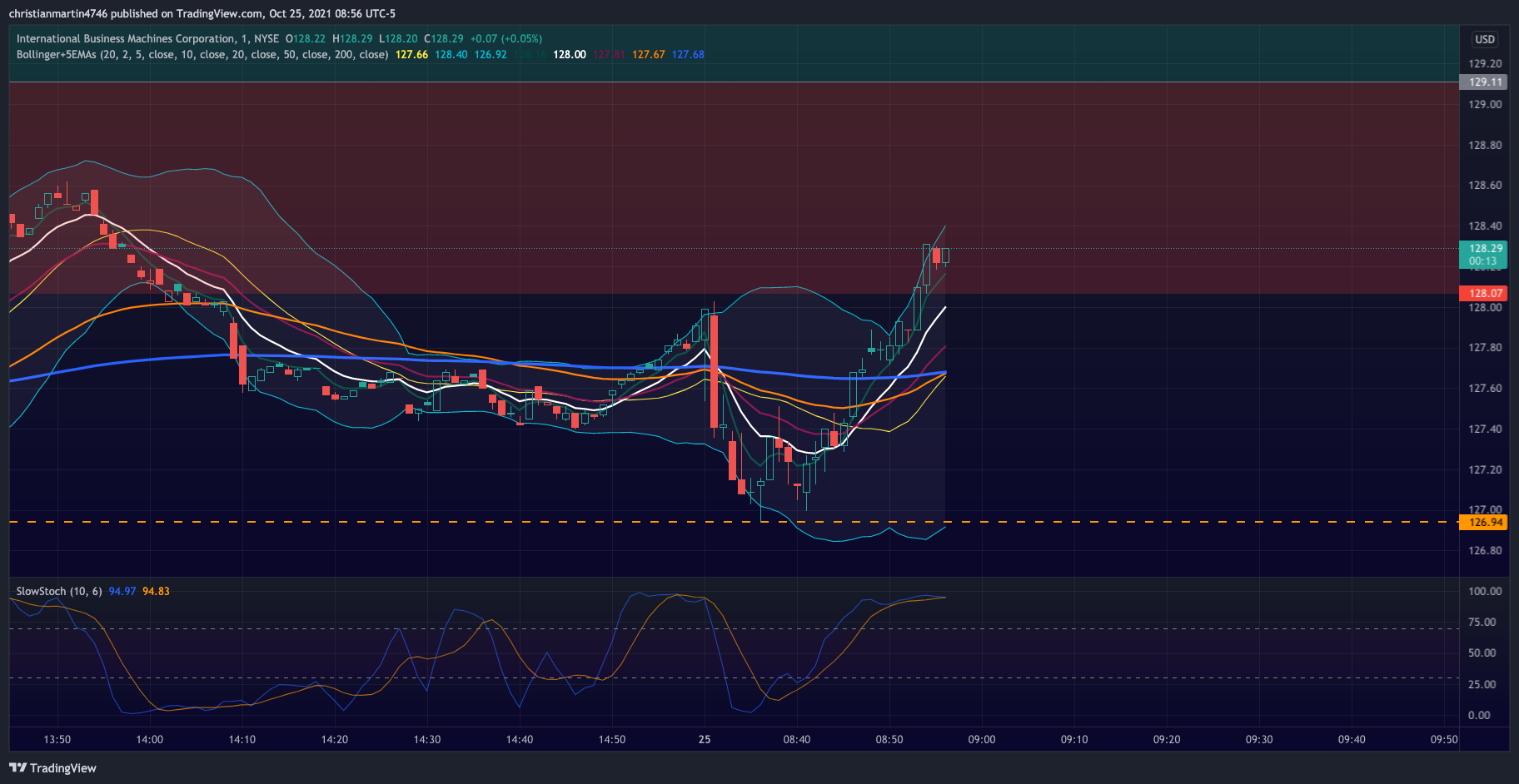Click time axis label 14:00
This screenshot has width=1519, height=784.
150,739
